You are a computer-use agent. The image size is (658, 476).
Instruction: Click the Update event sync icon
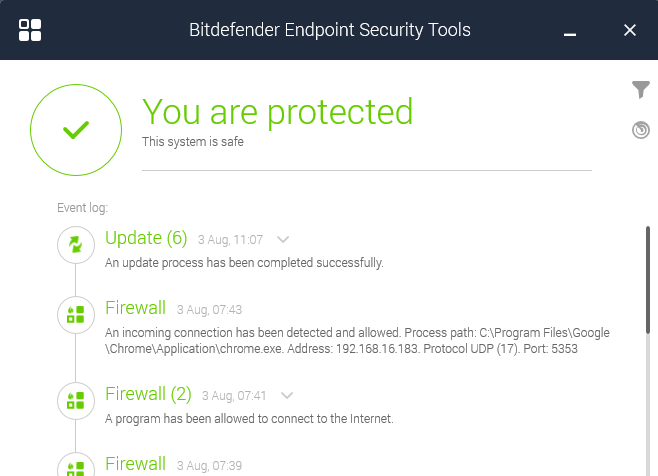(x=75, y=244)
